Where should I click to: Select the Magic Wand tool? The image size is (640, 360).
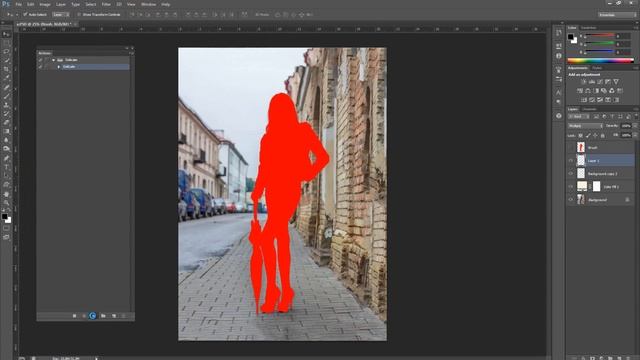coord(6,60)
